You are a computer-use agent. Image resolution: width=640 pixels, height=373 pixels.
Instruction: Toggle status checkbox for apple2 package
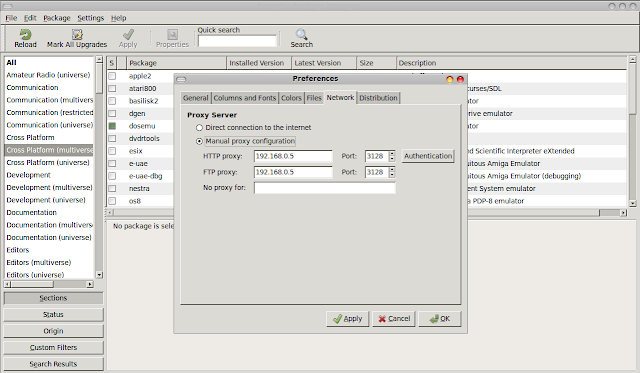tap(112, 76)
